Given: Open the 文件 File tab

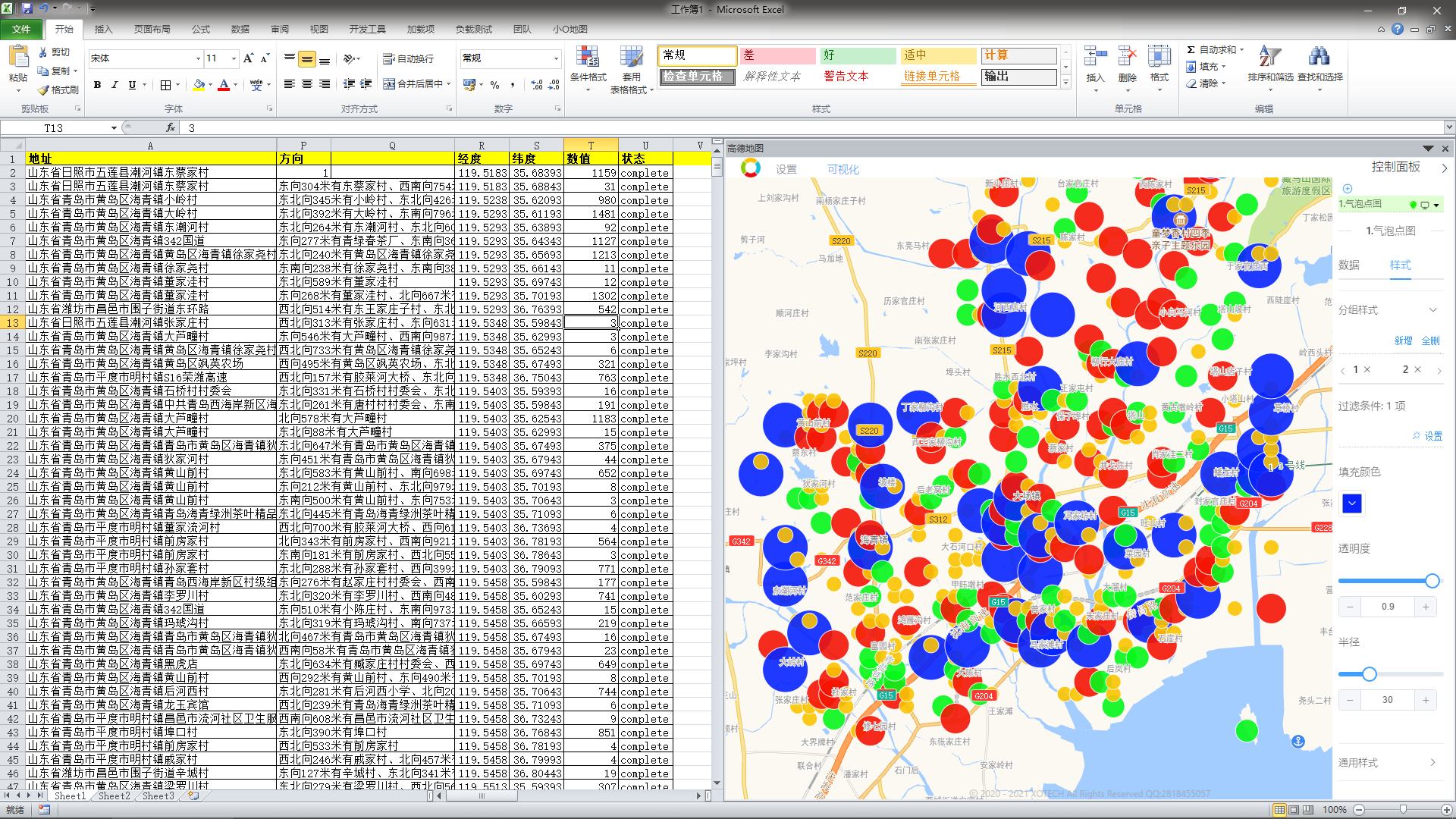Looking at the screenshot, I should (21, 29).
